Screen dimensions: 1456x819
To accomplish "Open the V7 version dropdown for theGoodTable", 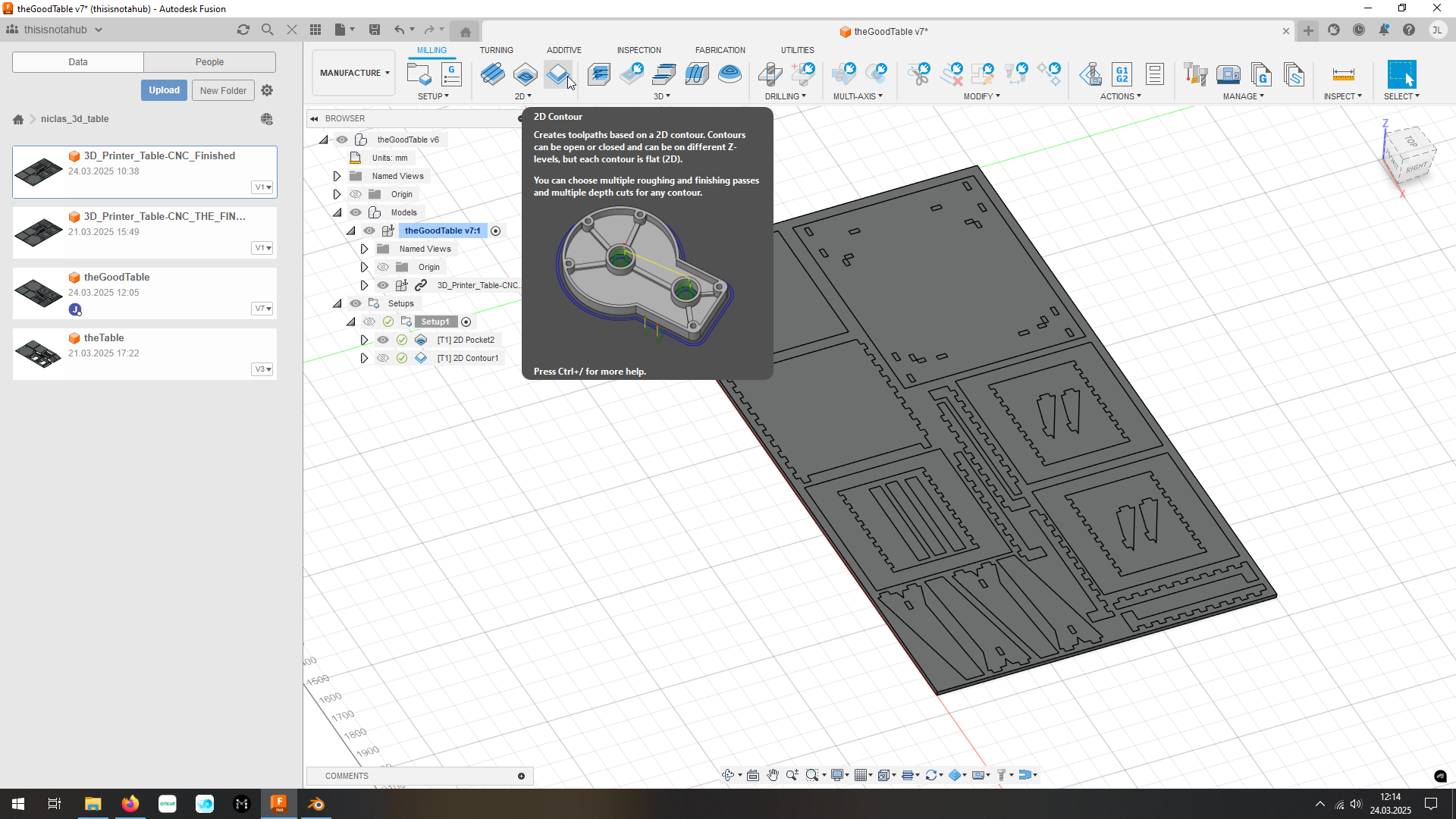I will [262, 309].
